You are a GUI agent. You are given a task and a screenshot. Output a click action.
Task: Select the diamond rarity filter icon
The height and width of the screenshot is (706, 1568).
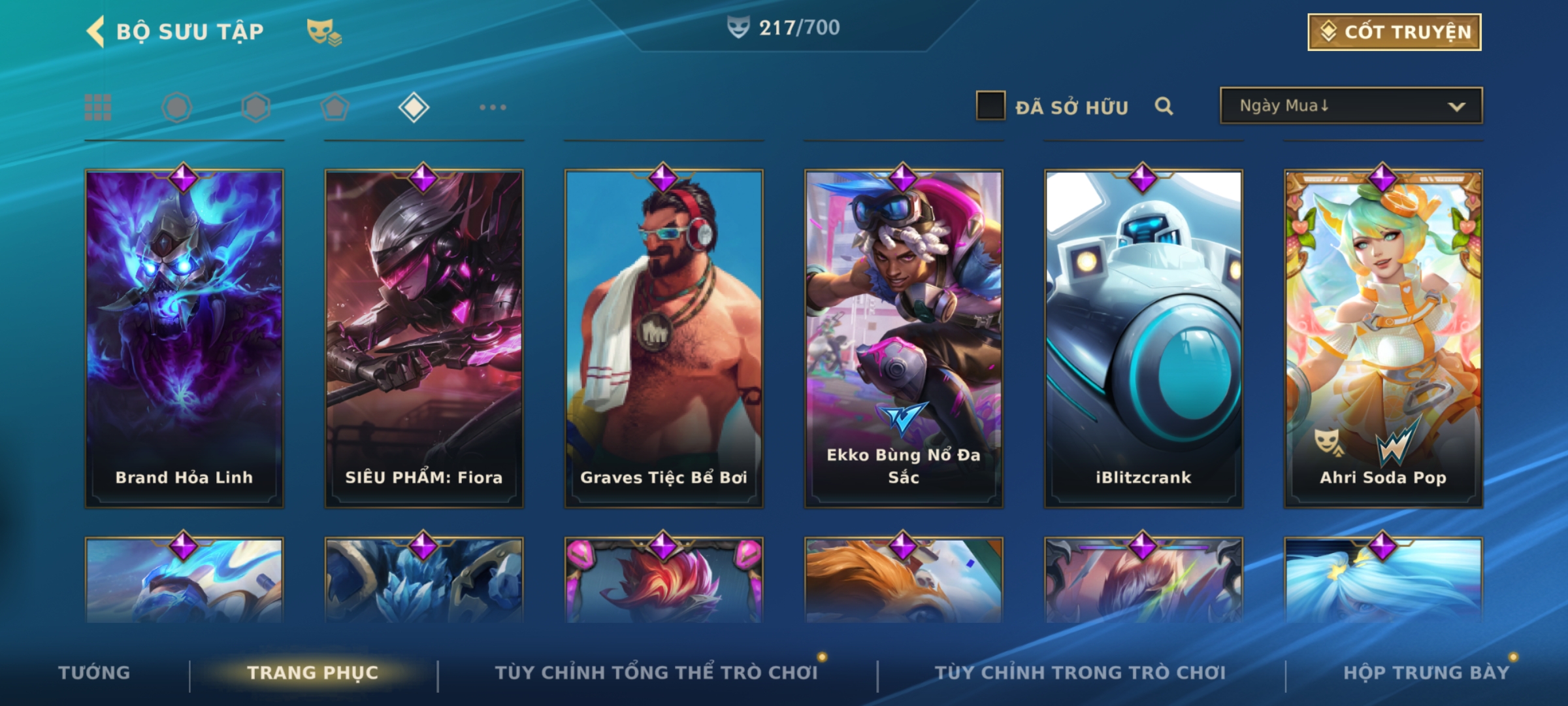(414, 107)
